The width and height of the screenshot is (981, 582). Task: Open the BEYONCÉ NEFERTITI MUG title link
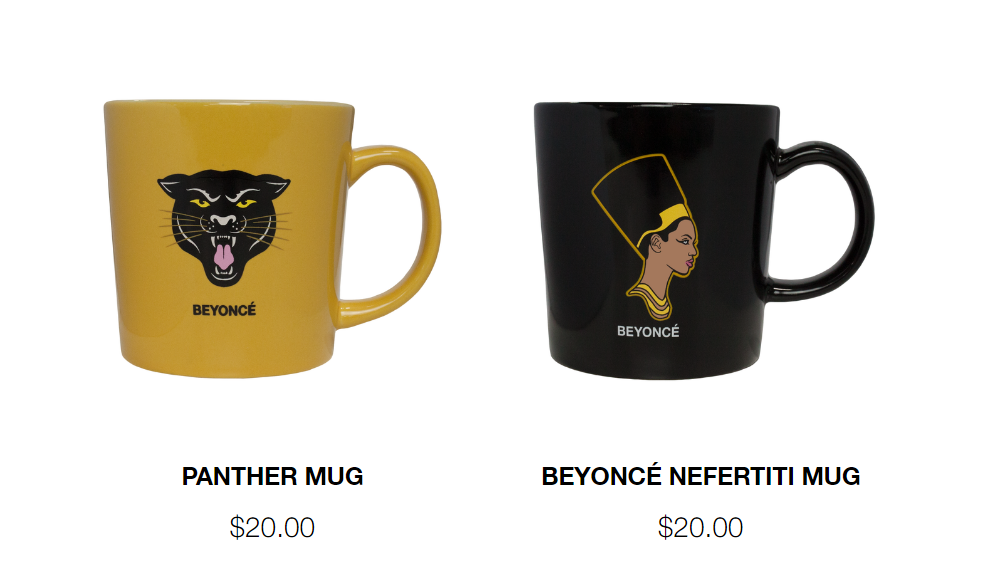(x=701, y=476)
